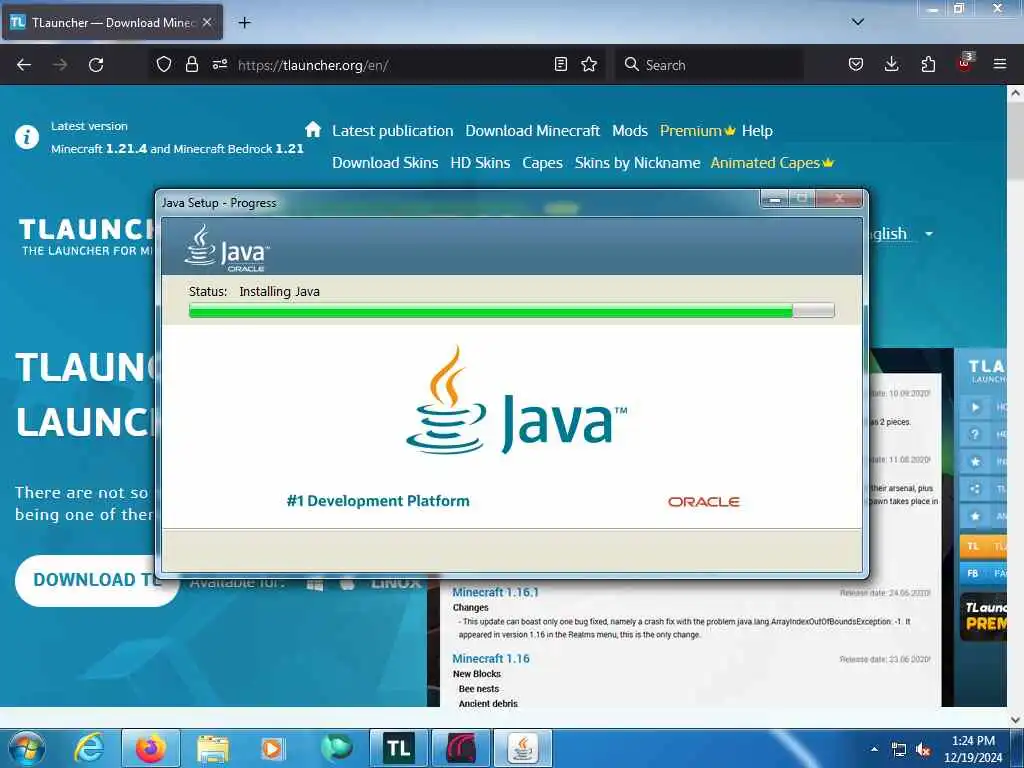Click the red extension icon with badge

click(x=965, y=63)
